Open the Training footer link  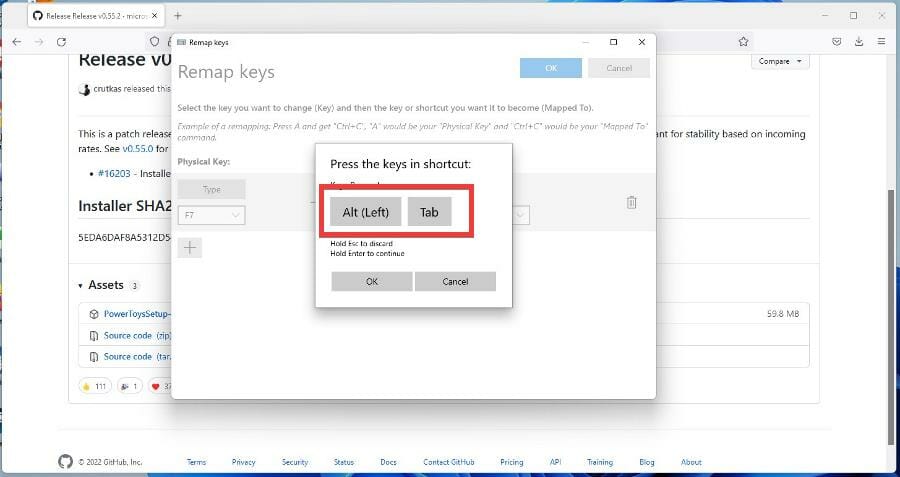(x=600, y=462)
